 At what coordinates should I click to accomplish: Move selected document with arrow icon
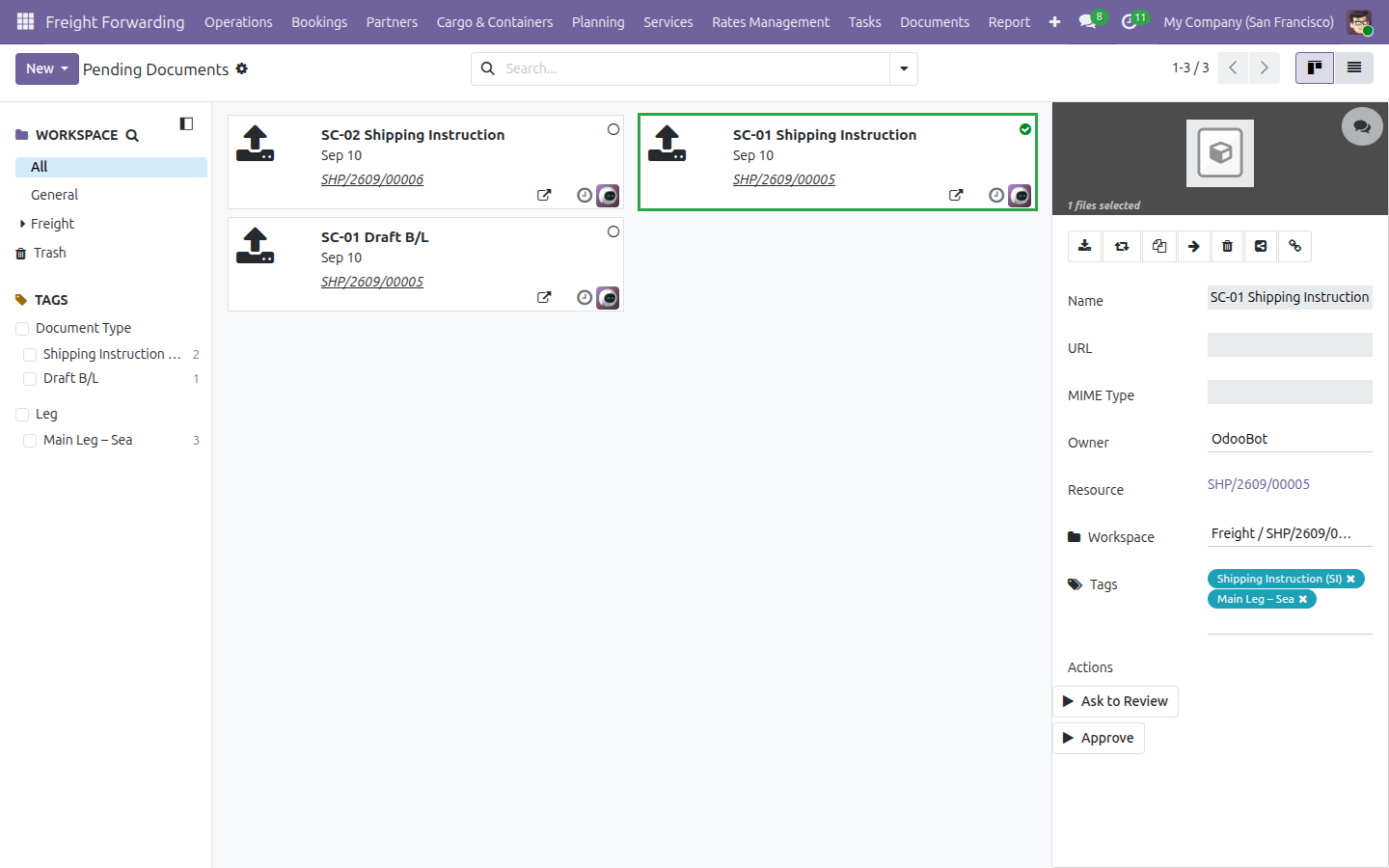point(1194,246)
